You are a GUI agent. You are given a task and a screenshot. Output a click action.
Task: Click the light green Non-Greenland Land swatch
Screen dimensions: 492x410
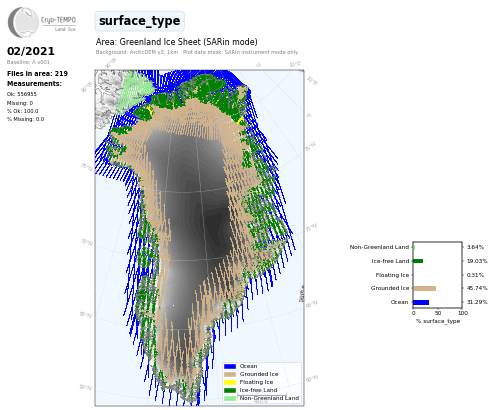[x=230, y=398]
